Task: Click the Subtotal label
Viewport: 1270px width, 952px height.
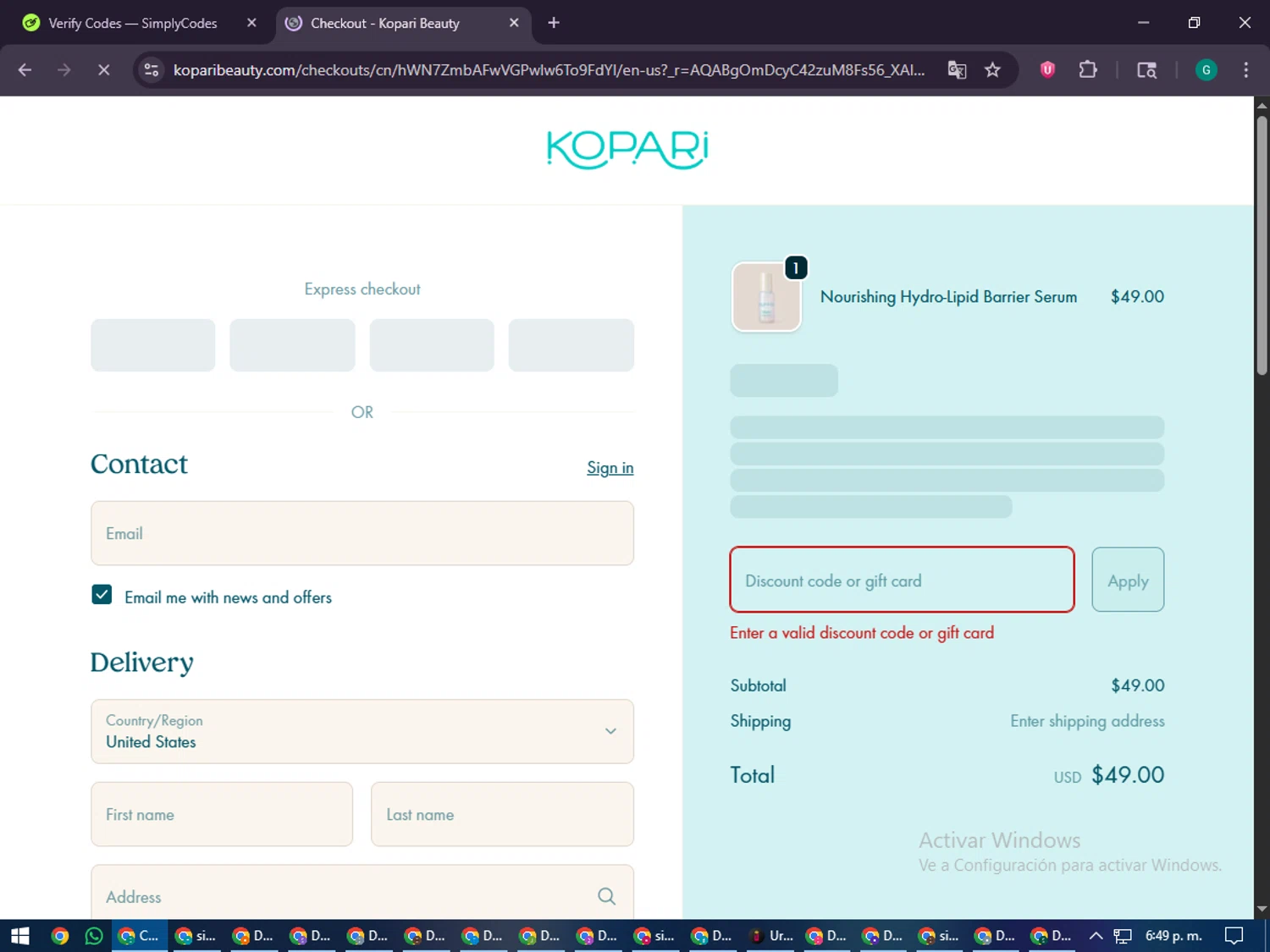Action: pos(759,685)
